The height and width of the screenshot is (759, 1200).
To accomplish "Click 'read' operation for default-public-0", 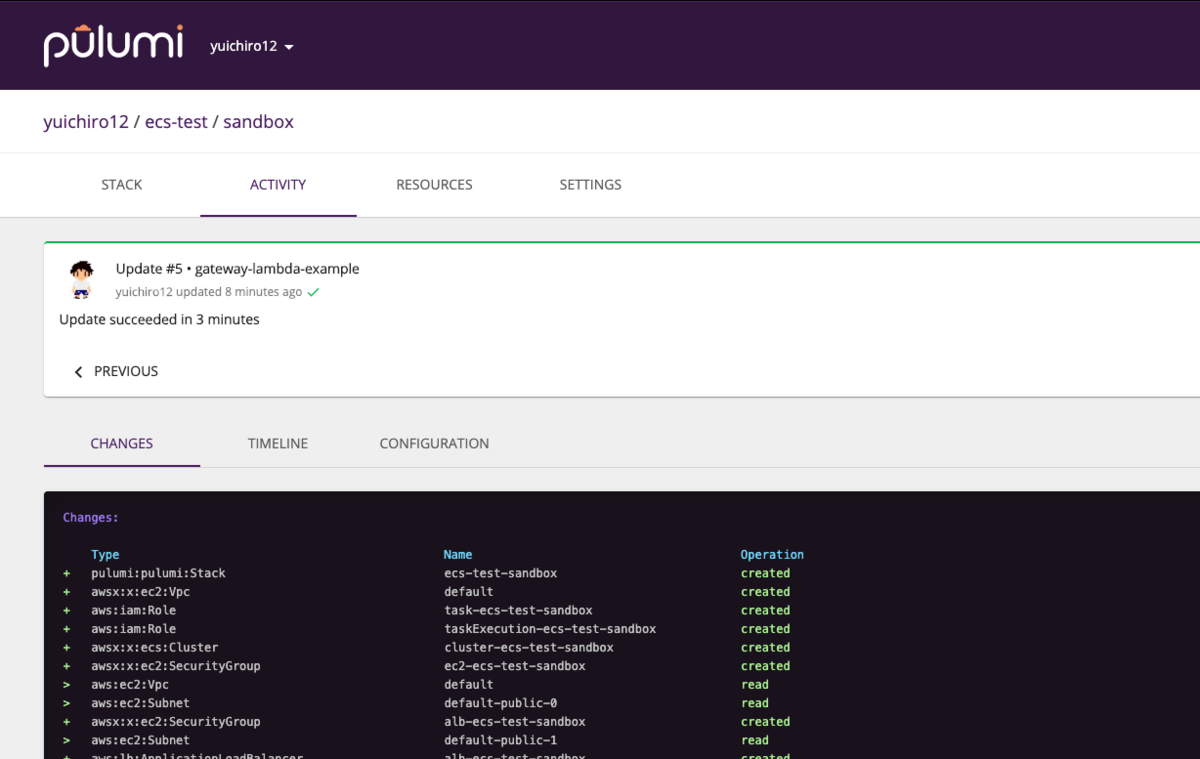I will tap(755, 703).
